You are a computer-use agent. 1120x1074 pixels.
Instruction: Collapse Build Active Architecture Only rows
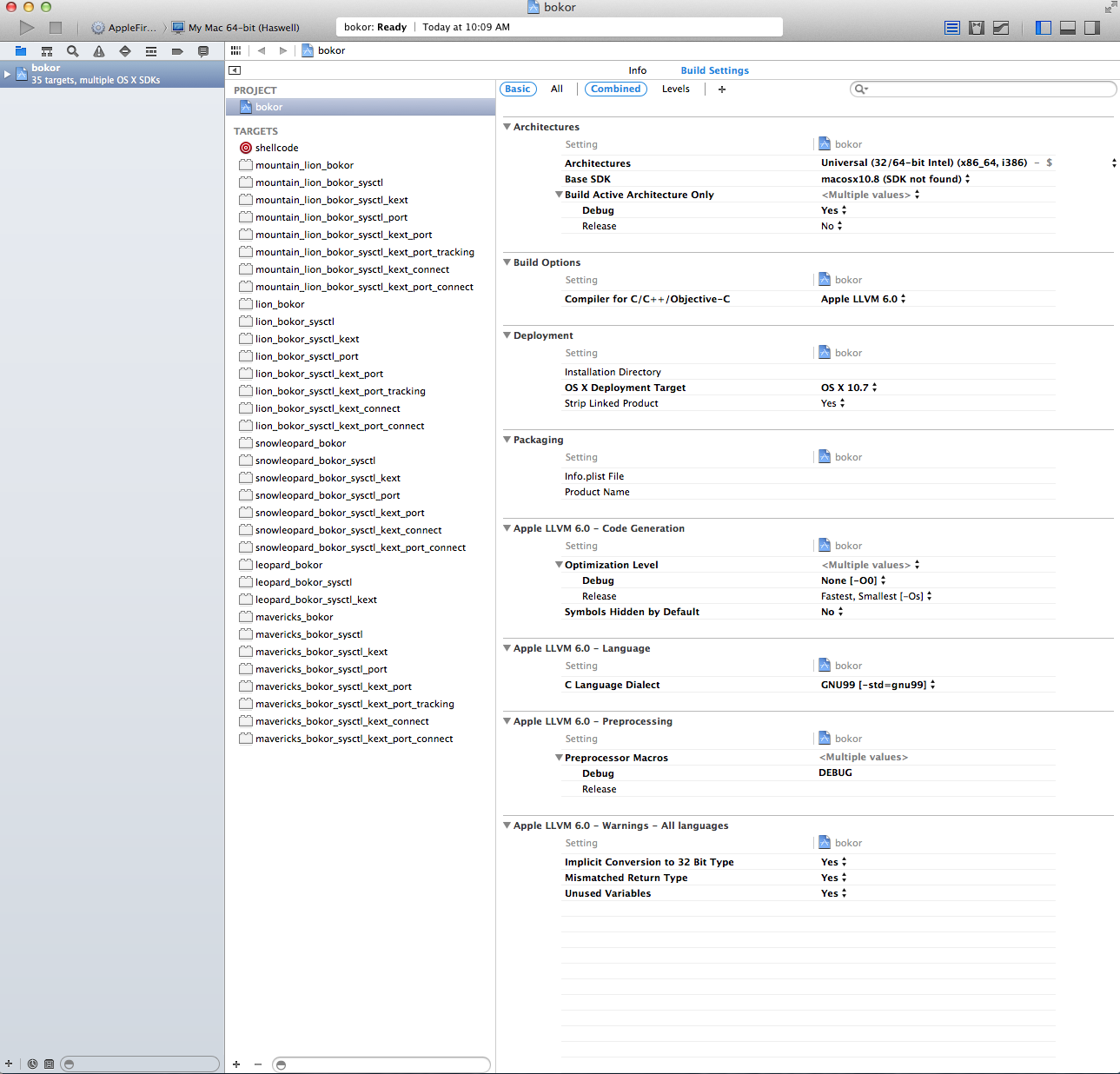[559, 195]
